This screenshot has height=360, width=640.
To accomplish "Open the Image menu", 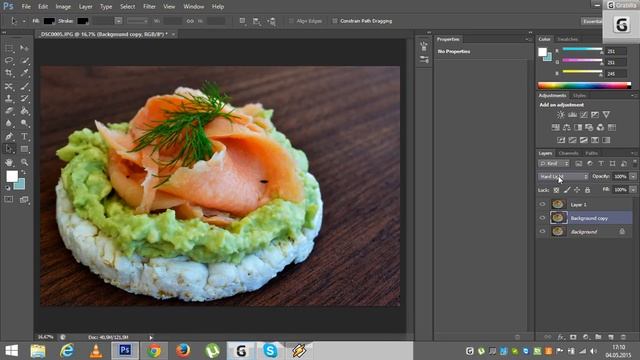I will coord(63,7).
